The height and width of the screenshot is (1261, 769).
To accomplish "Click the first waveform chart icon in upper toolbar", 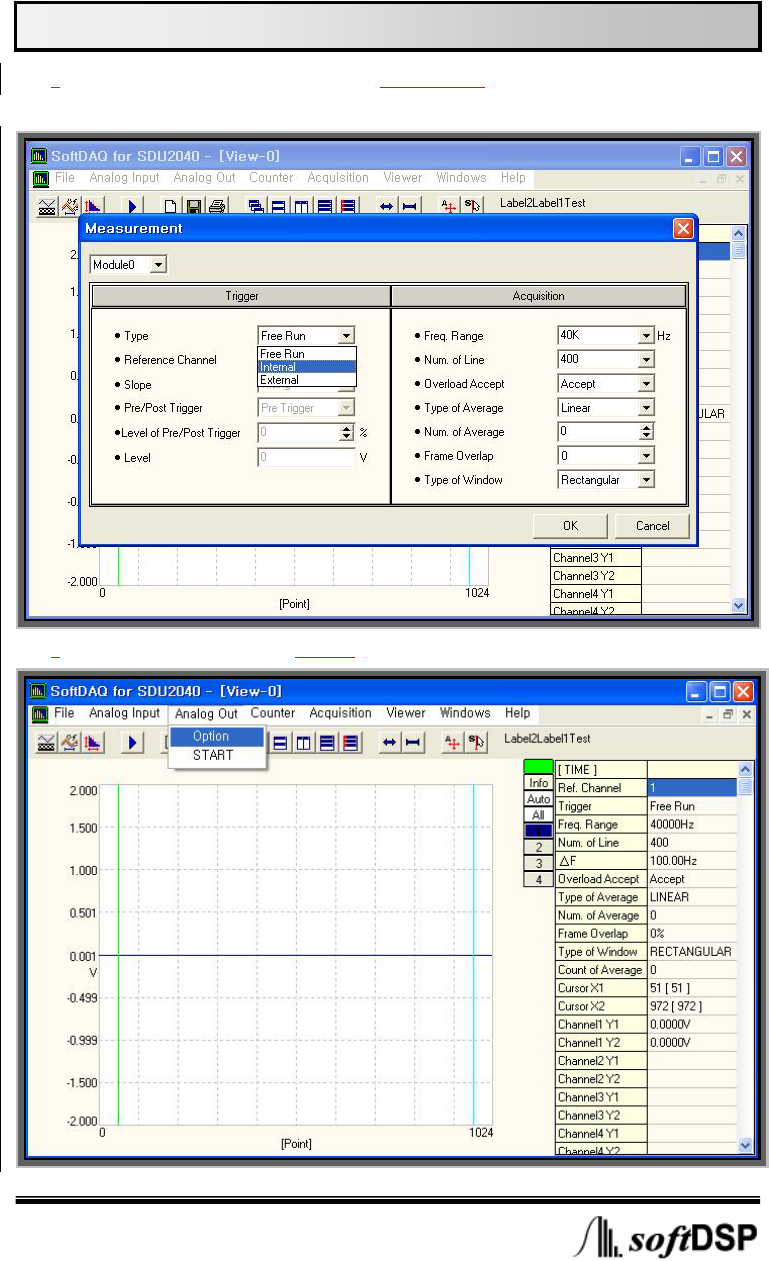I will tap(46, 206).
